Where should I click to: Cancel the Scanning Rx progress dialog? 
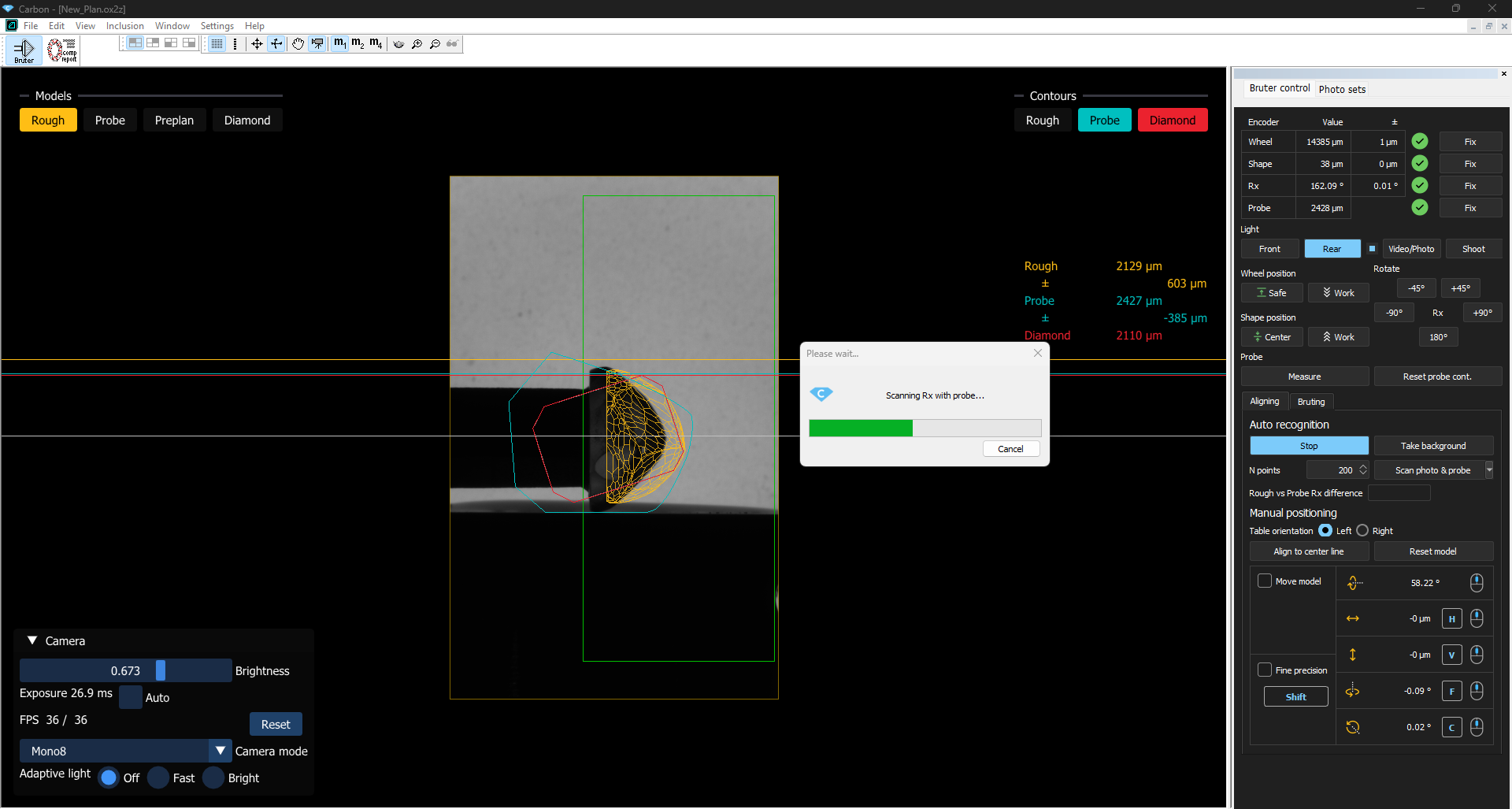pyautogui.click(x=1011, y=449)
